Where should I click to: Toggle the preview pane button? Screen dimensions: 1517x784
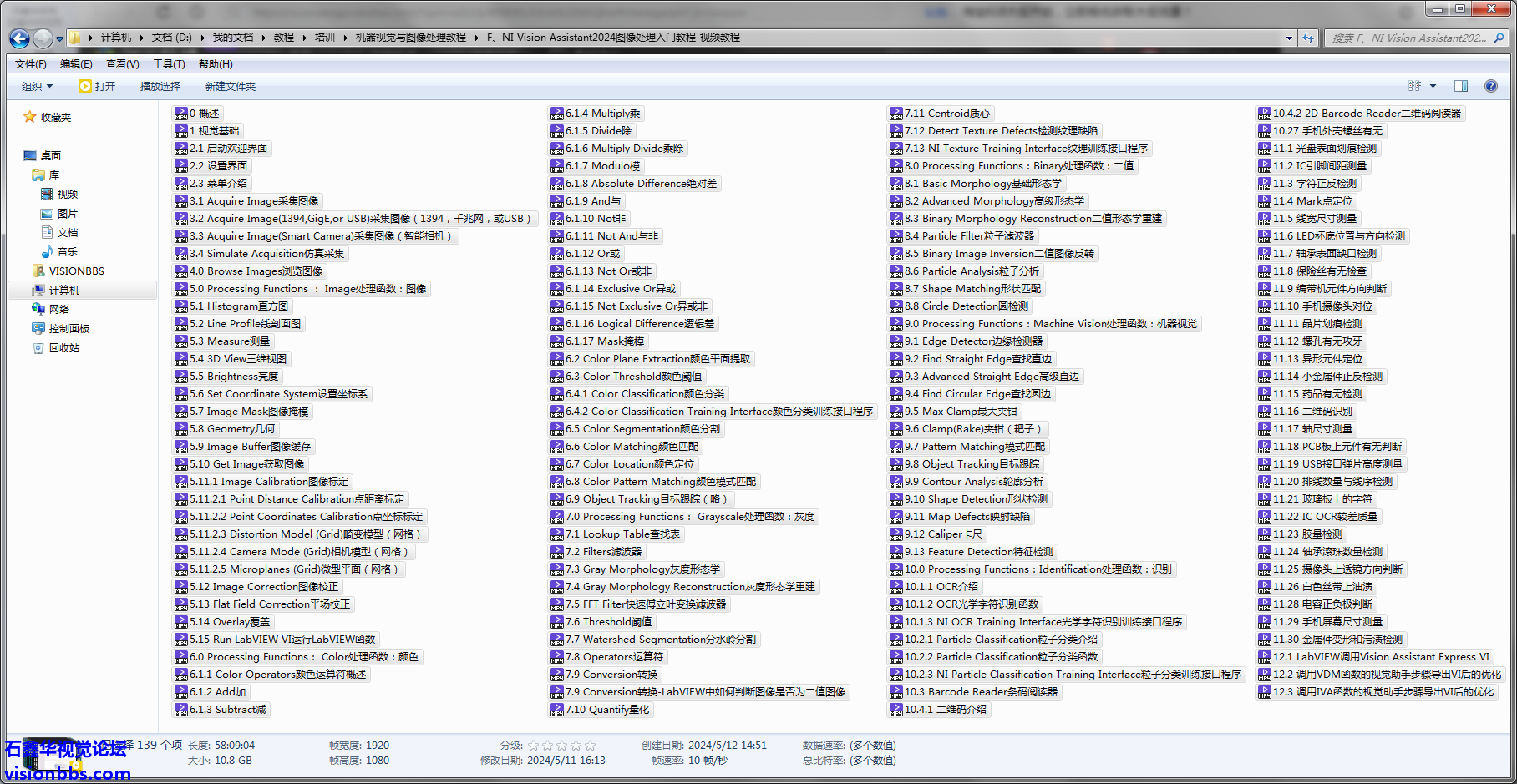point(1461,86)
